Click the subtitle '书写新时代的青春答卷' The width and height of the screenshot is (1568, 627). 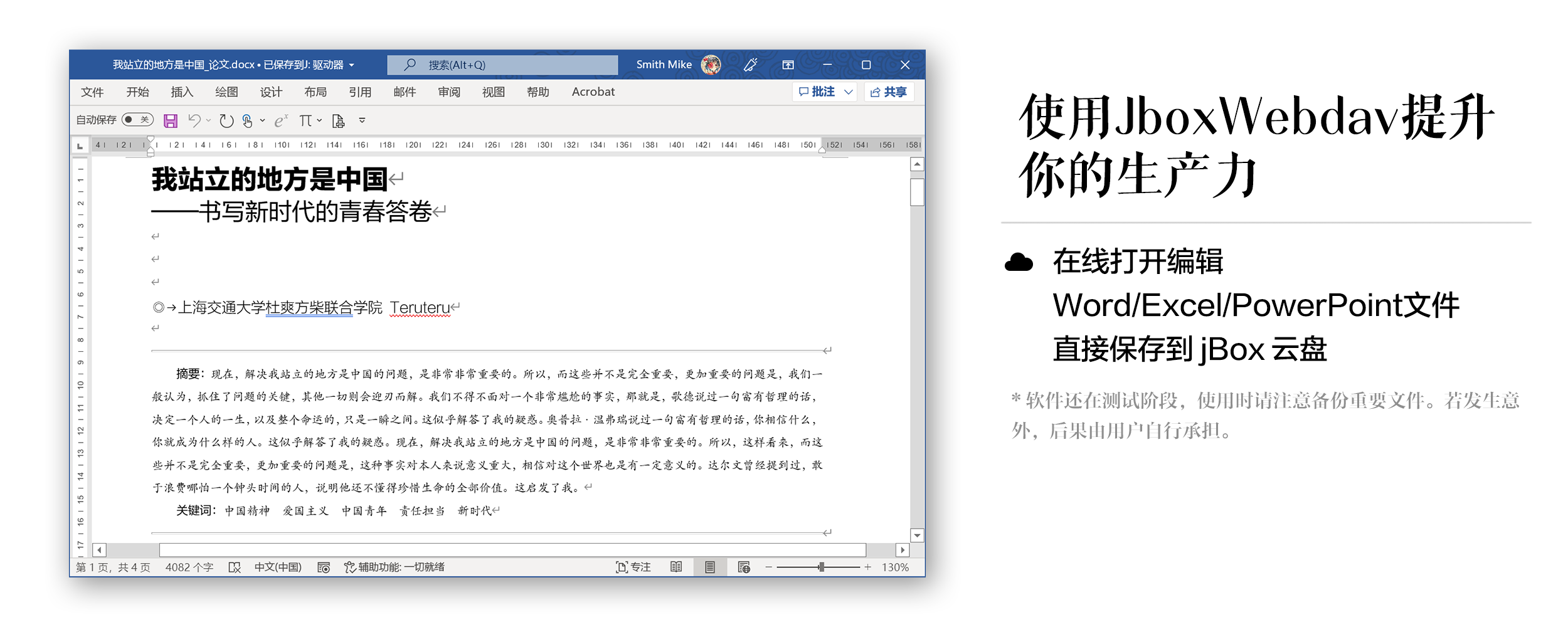[315, 212]
